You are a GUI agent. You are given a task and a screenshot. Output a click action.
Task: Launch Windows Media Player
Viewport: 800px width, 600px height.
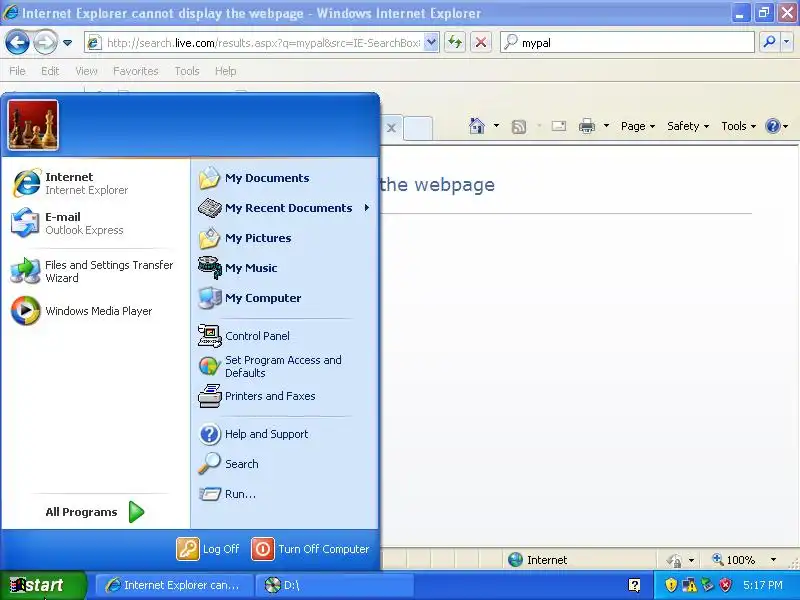pos(95,311)
